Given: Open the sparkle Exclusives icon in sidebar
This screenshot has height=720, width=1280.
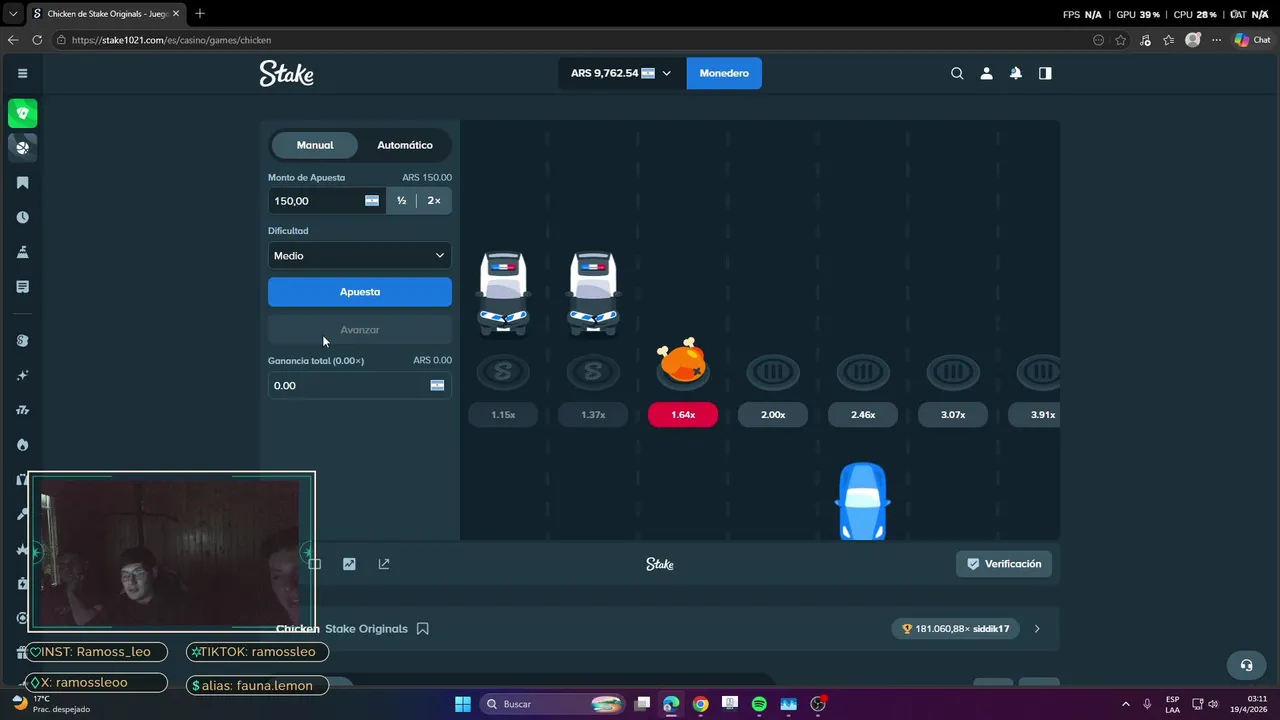Looking at the screenshot, I should point(22,375).
